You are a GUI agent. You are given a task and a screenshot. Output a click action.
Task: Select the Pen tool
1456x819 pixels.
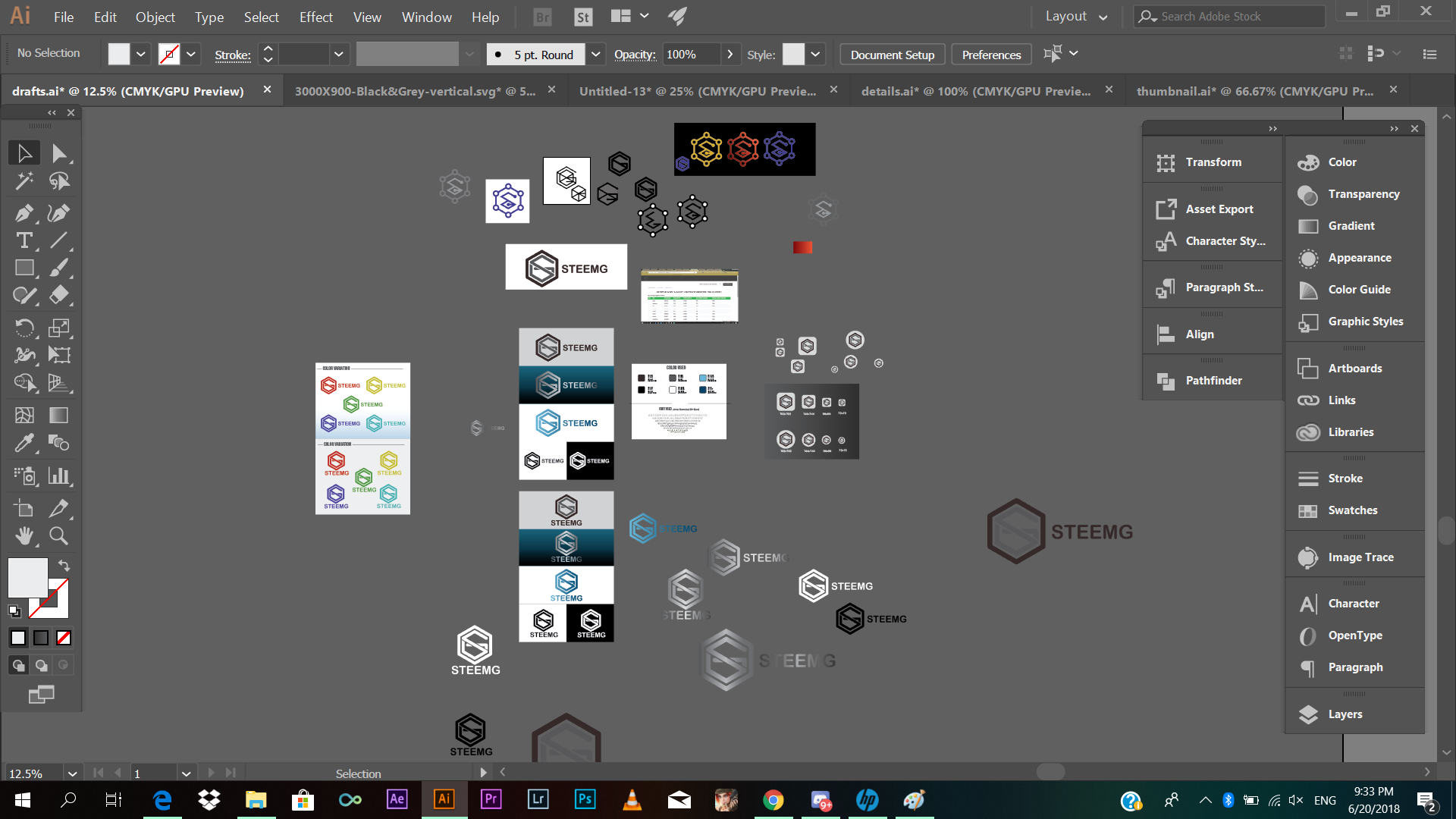tap(24, 213)
